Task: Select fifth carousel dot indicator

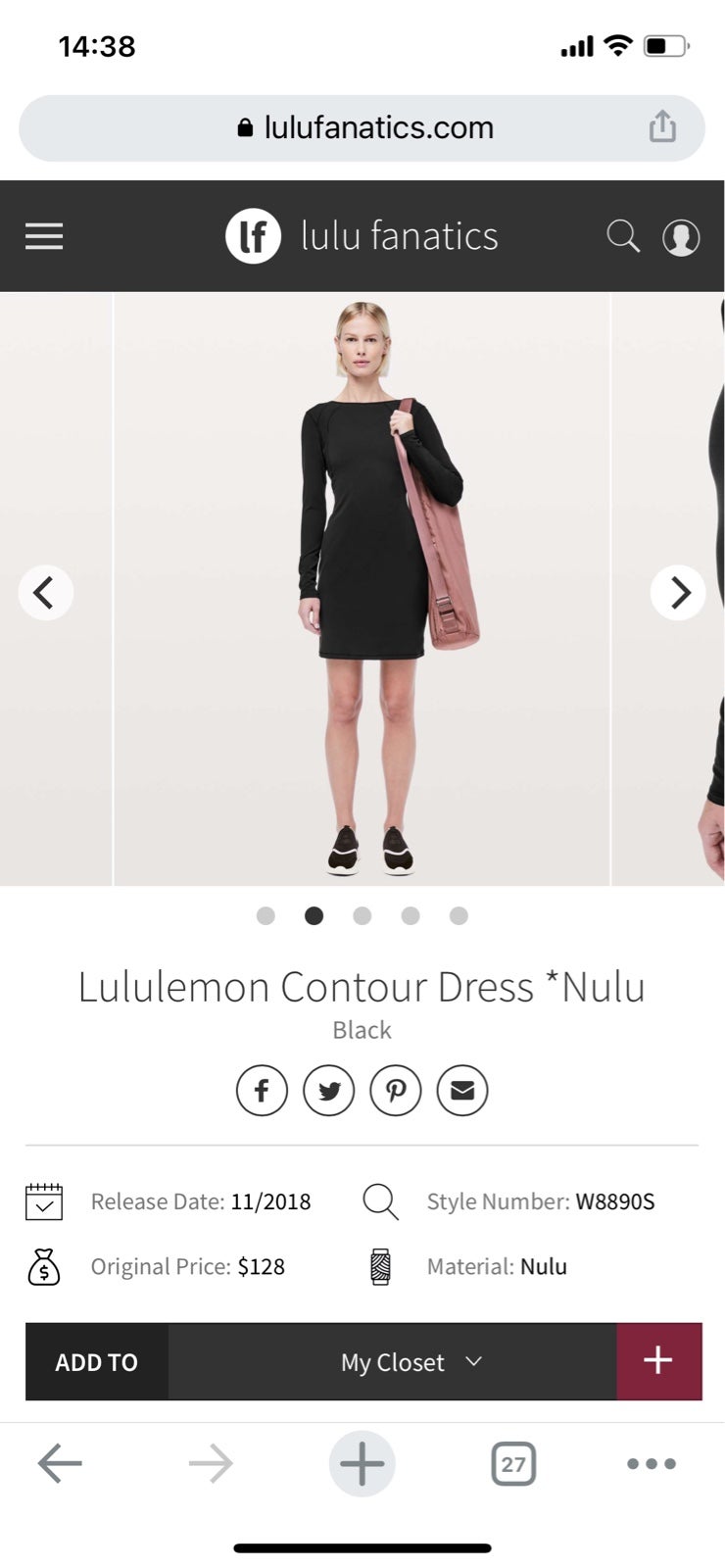Action: (459, 915)
